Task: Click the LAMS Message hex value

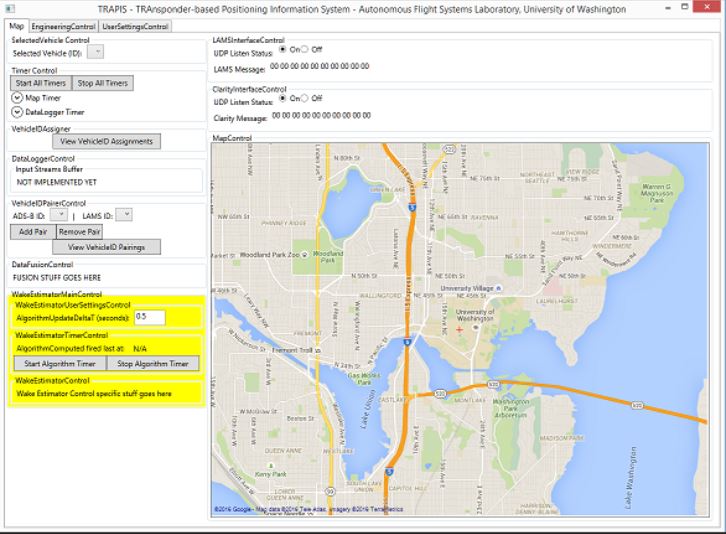Action: coord(319,66)
